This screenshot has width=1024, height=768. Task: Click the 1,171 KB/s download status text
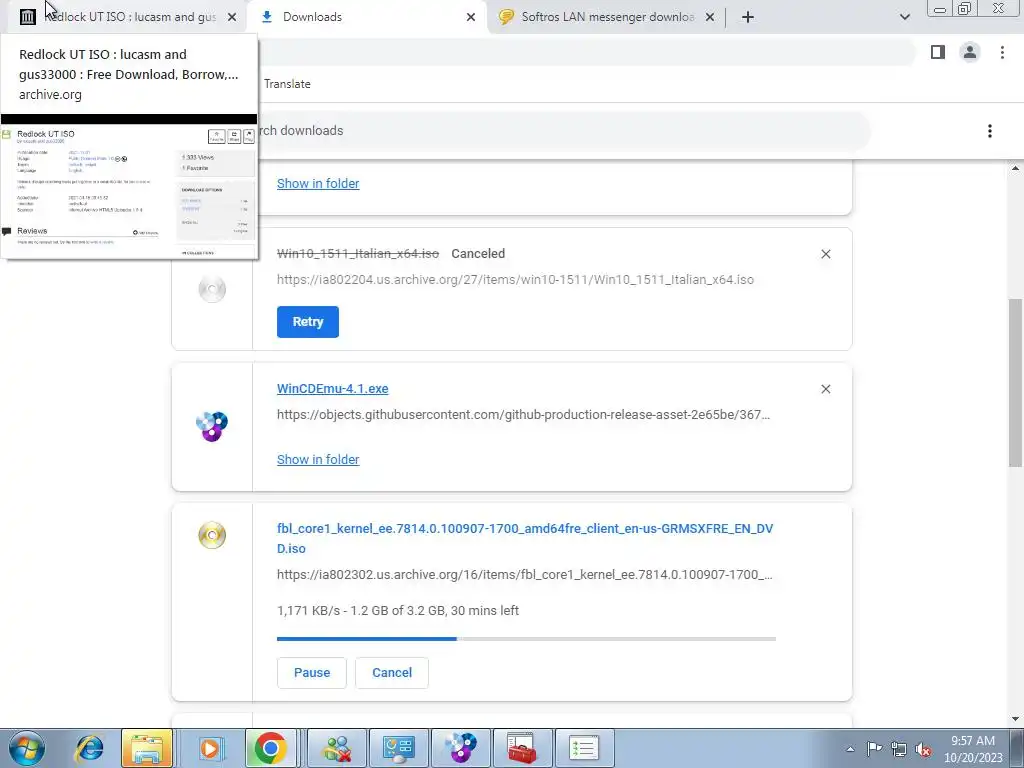coord(398,611)
